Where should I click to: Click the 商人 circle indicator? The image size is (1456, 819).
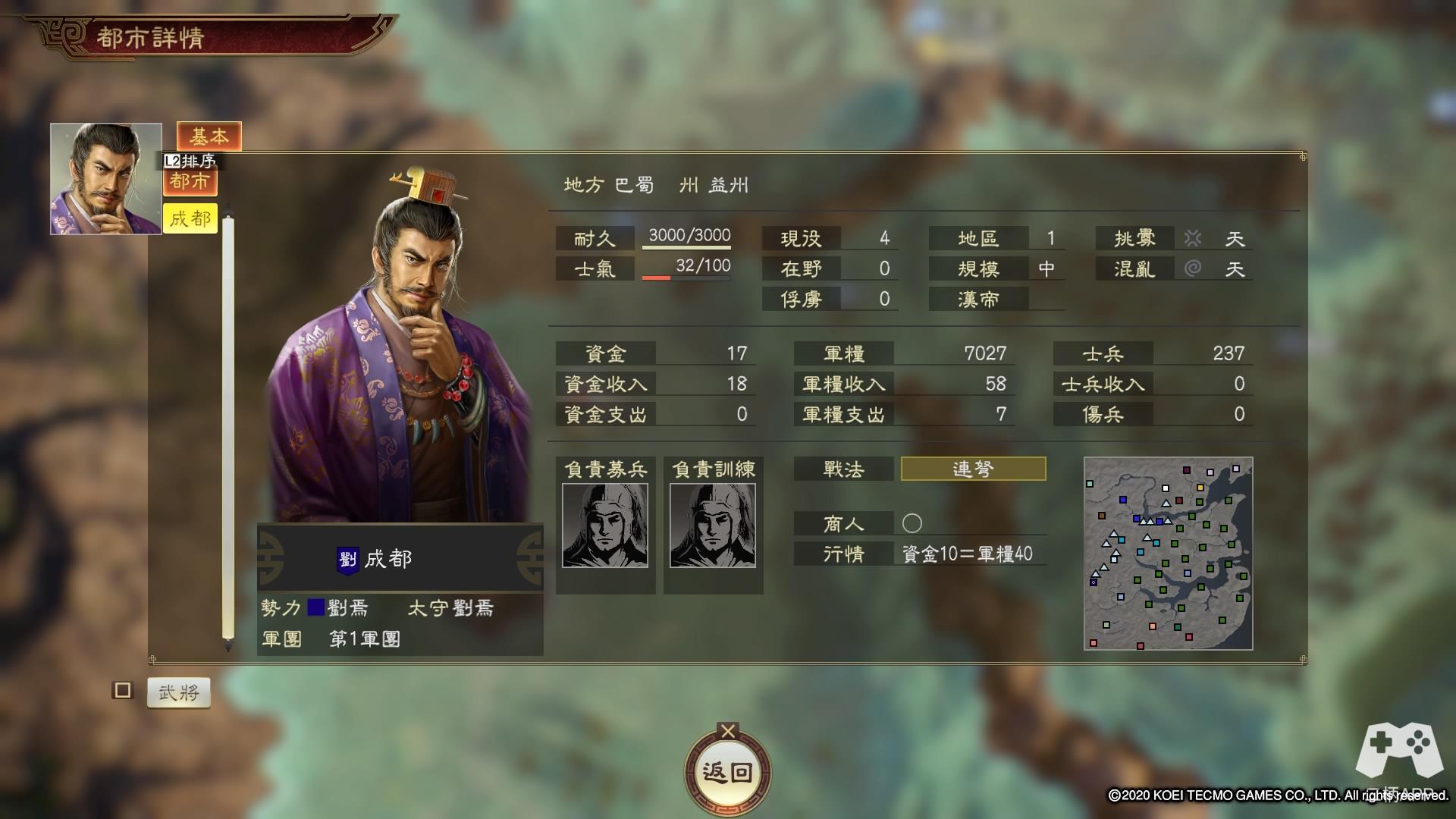point(912,523)
